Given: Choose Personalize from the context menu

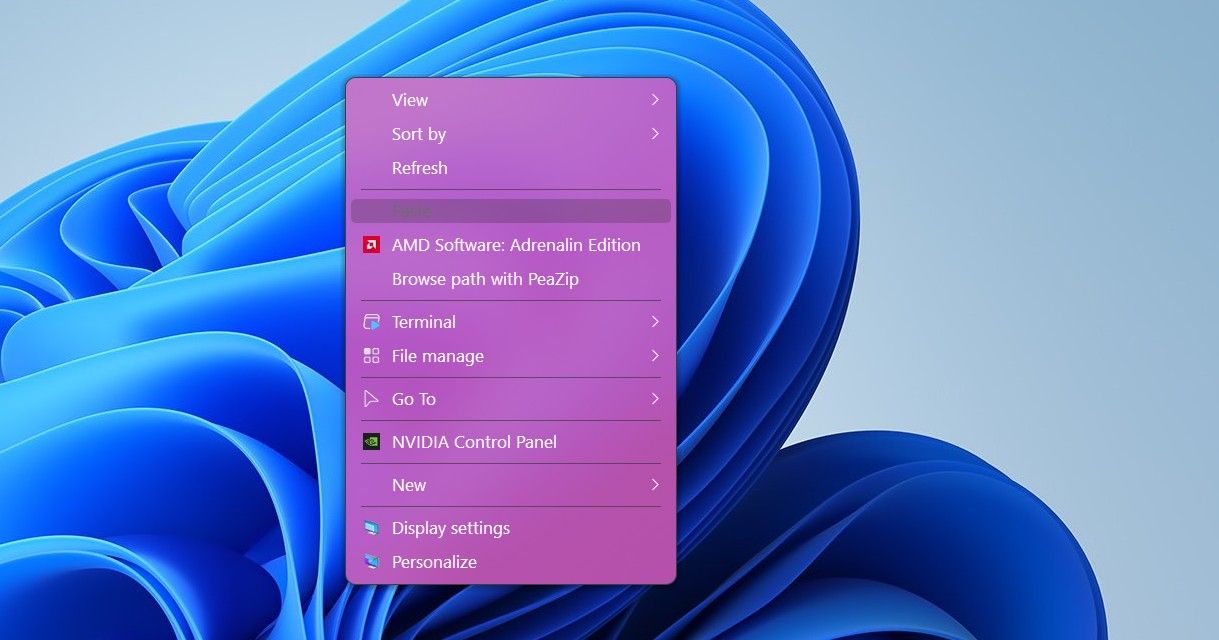Looking at the screenshot, I should pyautogui.click(x=511, y=562).
